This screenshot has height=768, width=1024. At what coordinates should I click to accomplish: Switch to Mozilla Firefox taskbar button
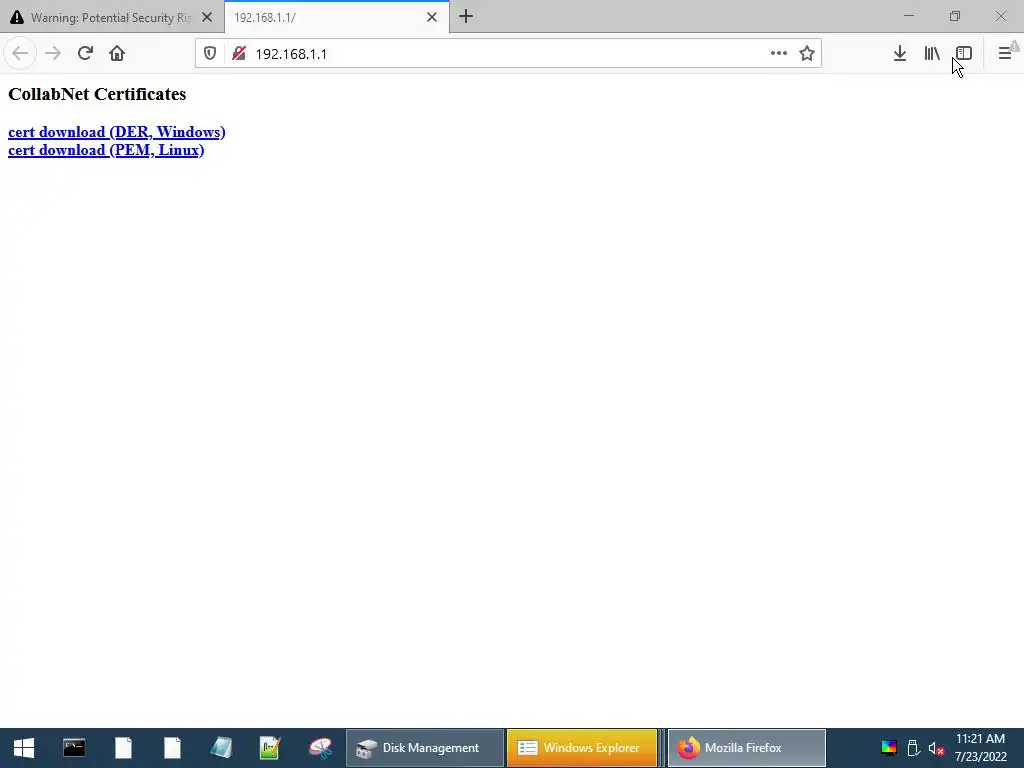click(x=746, y=748)
